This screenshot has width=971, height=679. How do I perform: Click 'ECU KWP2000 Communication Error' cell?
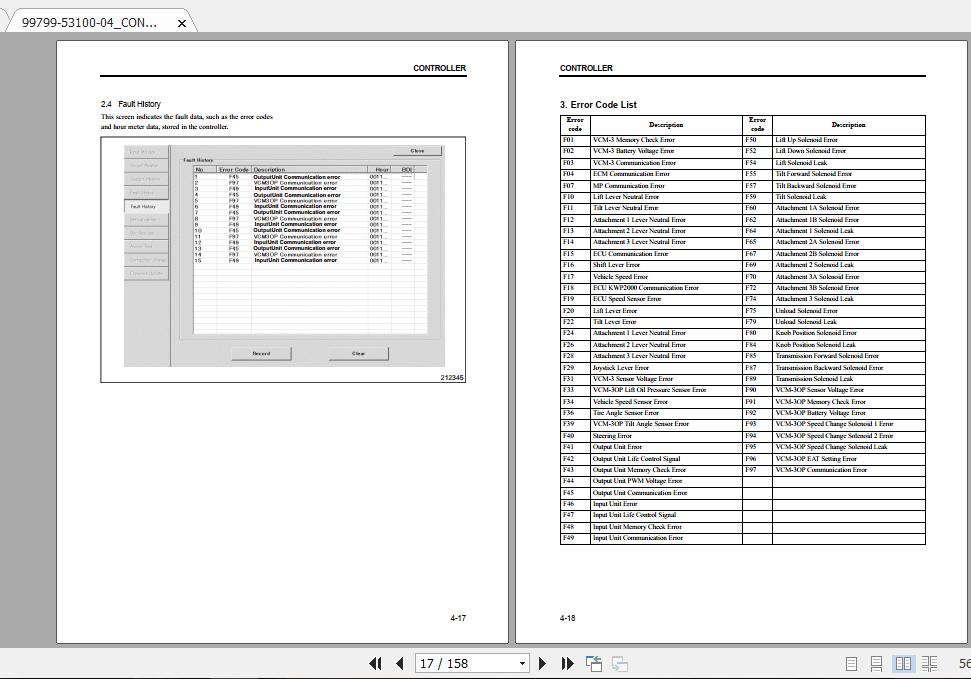click(666, 288)
